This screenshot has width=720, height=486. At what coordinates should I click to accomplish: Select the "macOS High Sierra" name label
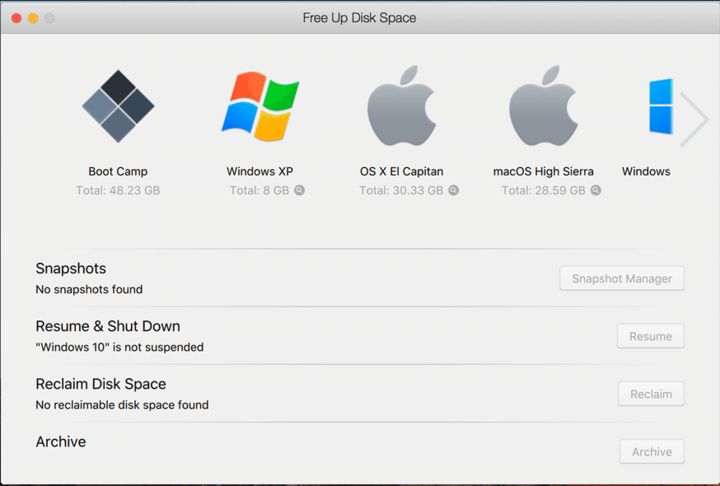[543, 171]
